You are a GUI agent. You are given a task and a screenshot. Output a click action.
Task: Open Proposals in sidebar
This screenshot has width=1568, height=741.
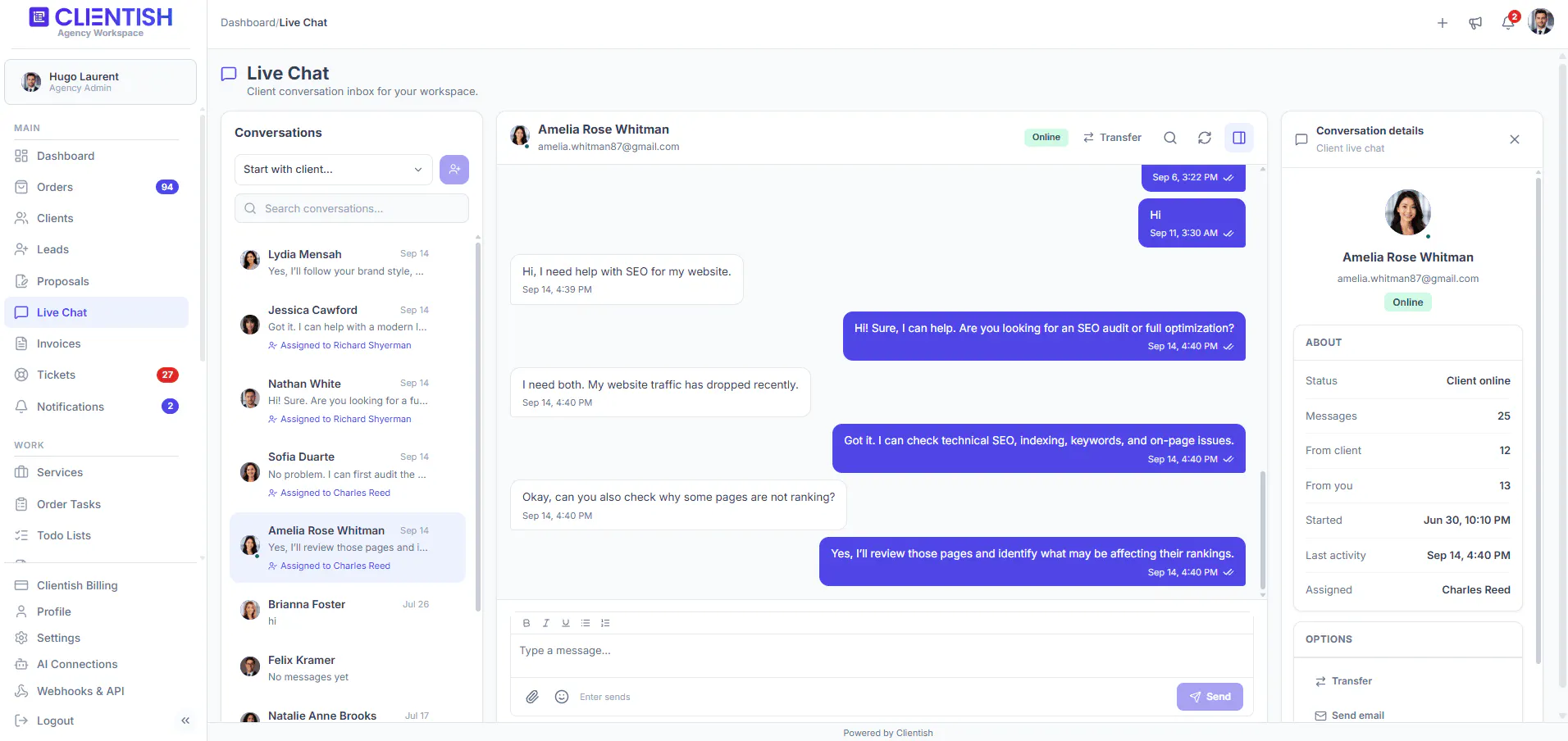(97, 281)
